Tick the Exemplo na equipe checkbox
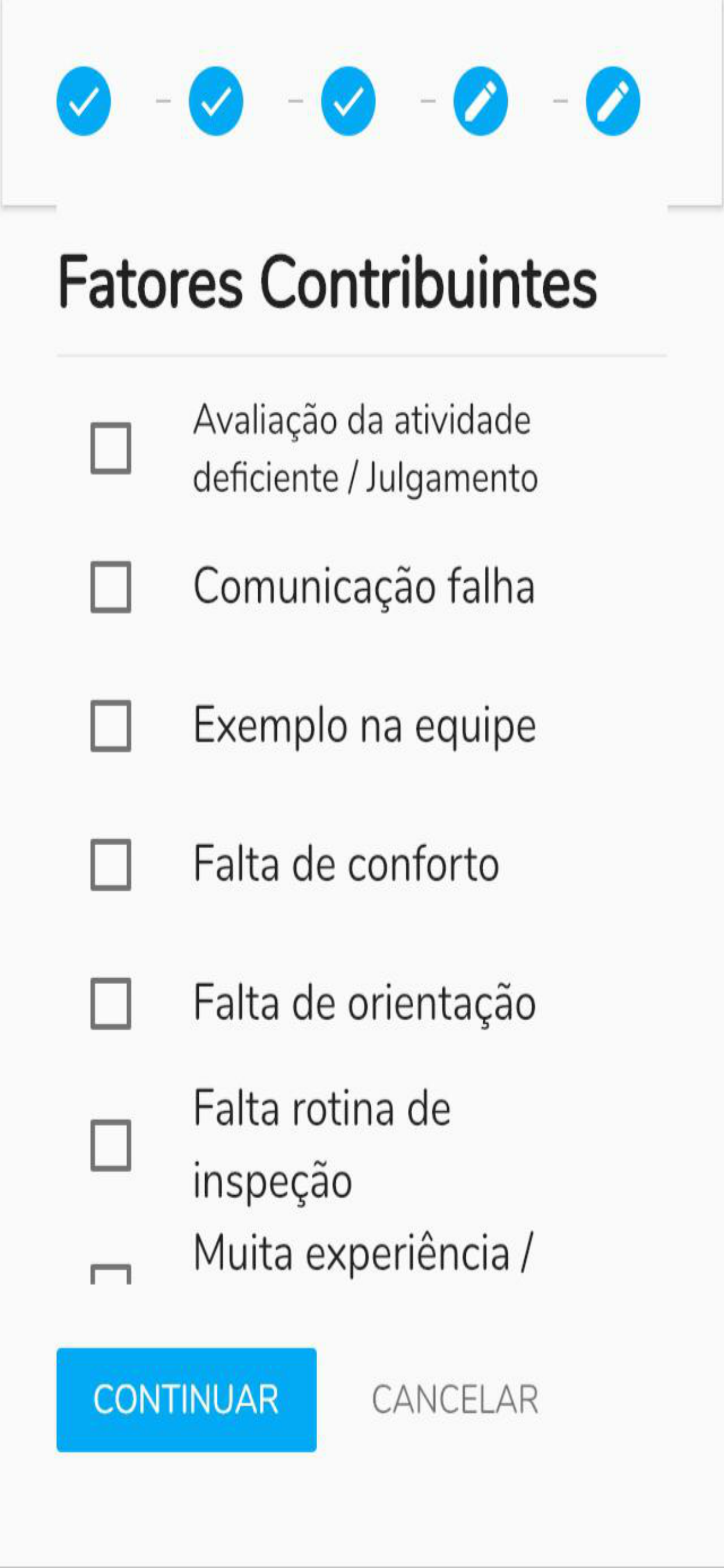 pos(111,726)
